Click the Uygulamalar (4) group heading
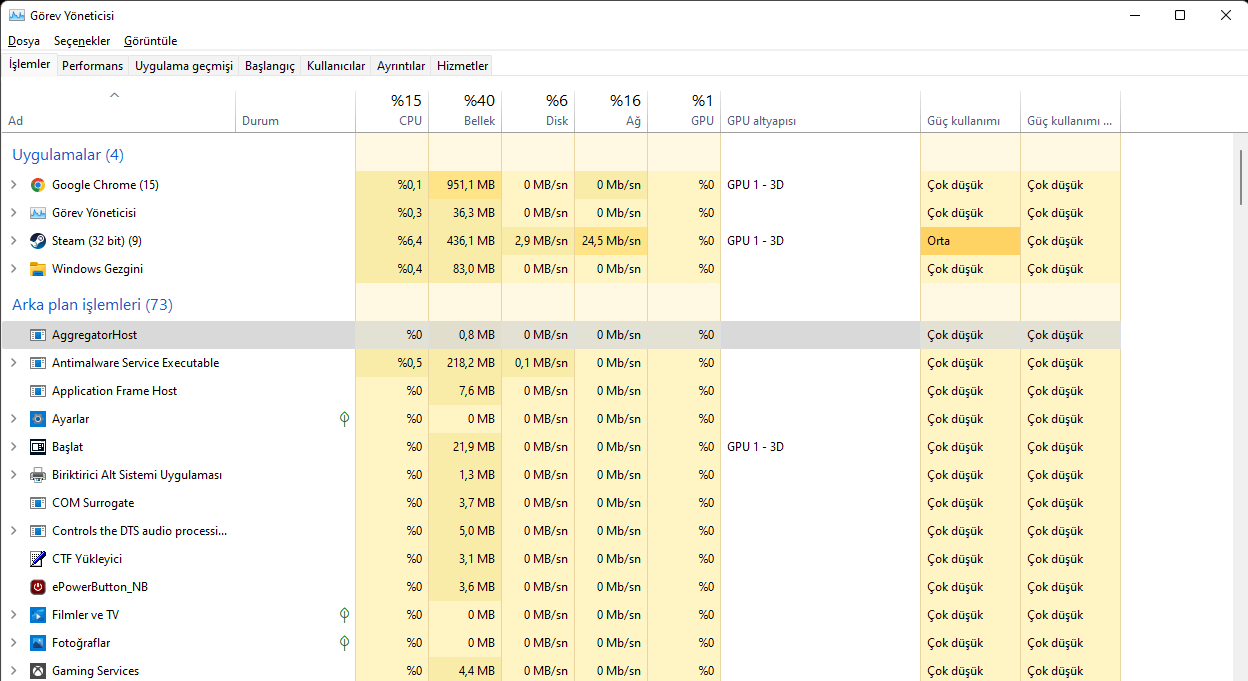 pyautogui.click(x=68, y=155)
